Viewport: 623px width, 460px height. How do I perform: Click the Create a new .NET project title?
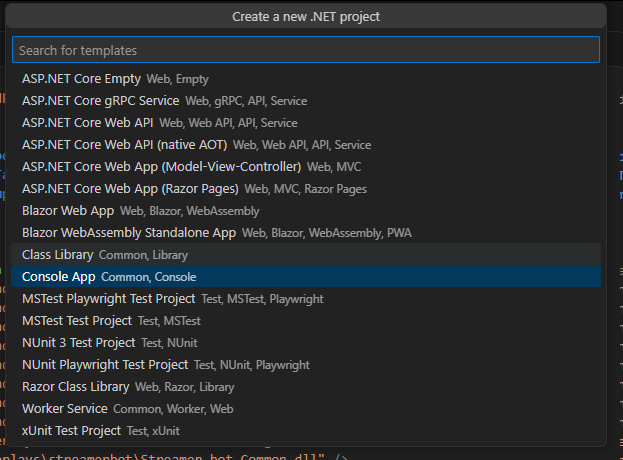tap(306, 16)
